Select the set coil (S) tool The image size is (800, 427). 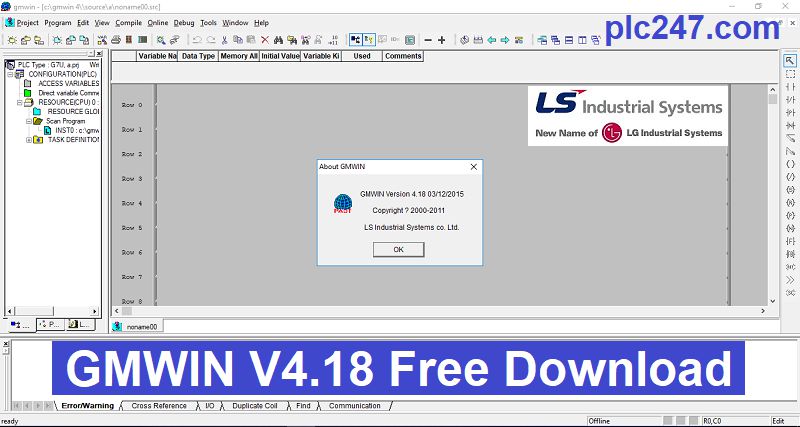(790, 190)
